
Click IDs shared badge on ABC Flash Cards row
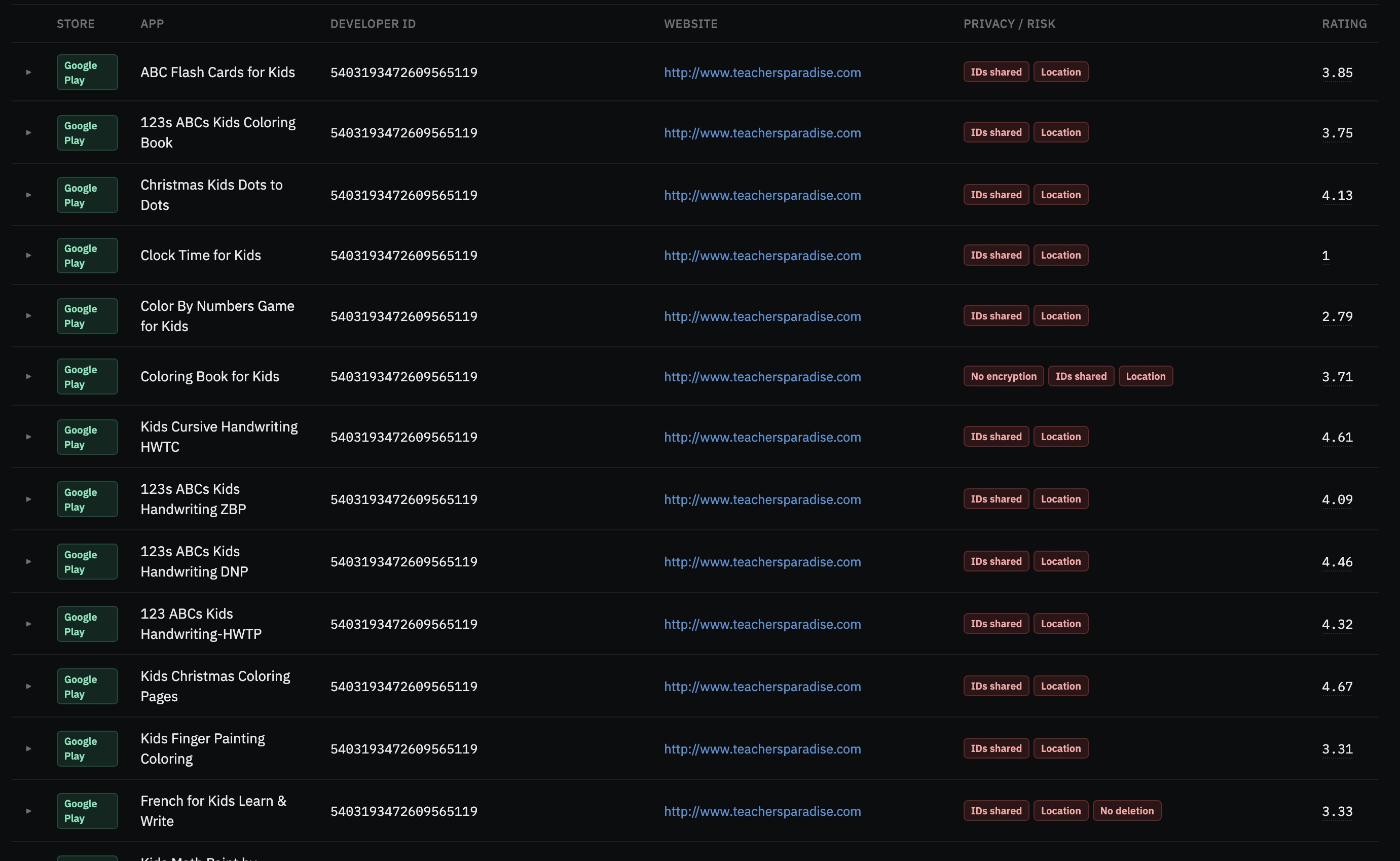click(x=996, y=73)
